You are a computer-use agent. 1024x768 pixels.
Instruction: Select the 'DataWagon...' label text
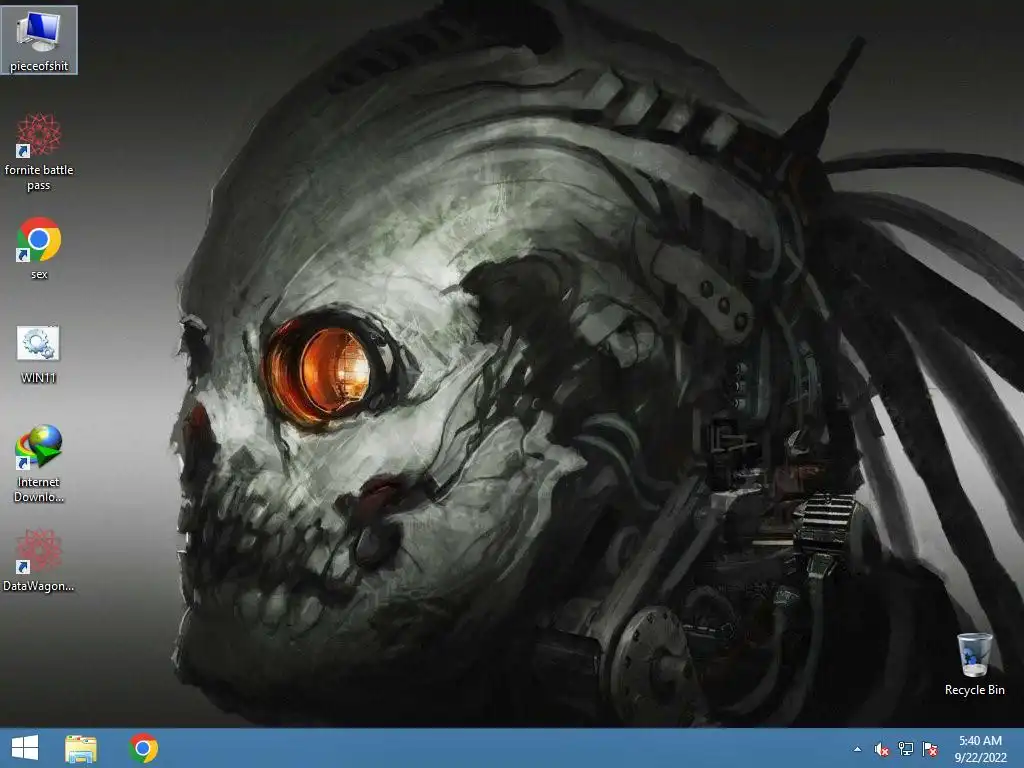click(39, 586)
